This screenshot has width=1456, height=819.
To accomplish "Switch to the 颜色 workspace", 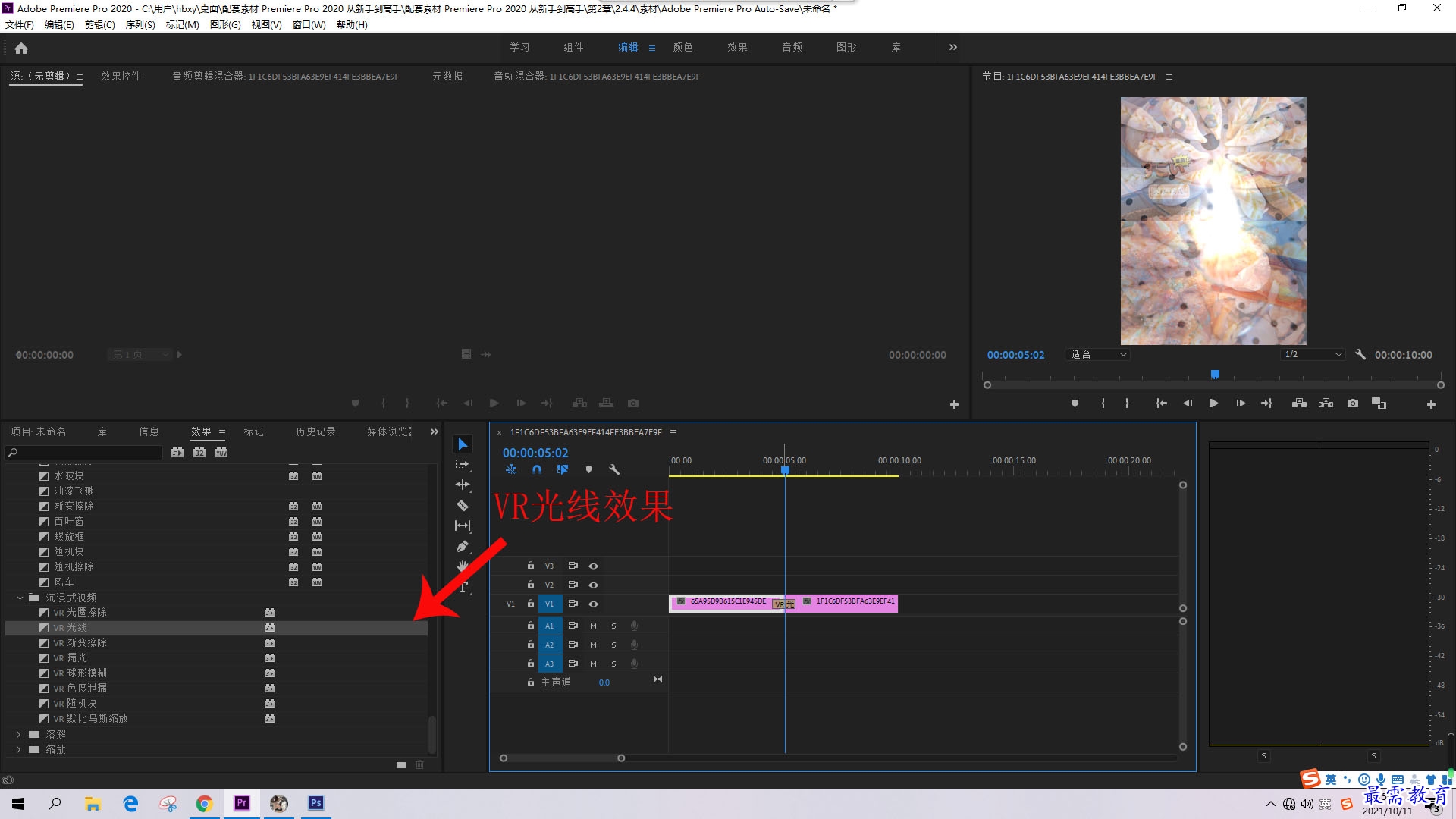I will click(682, 48).
